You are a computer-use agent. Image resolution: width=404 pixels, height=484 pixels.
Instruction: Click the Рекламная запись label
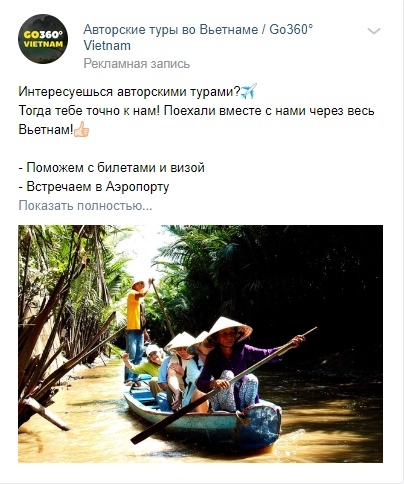tap(137, 63)
